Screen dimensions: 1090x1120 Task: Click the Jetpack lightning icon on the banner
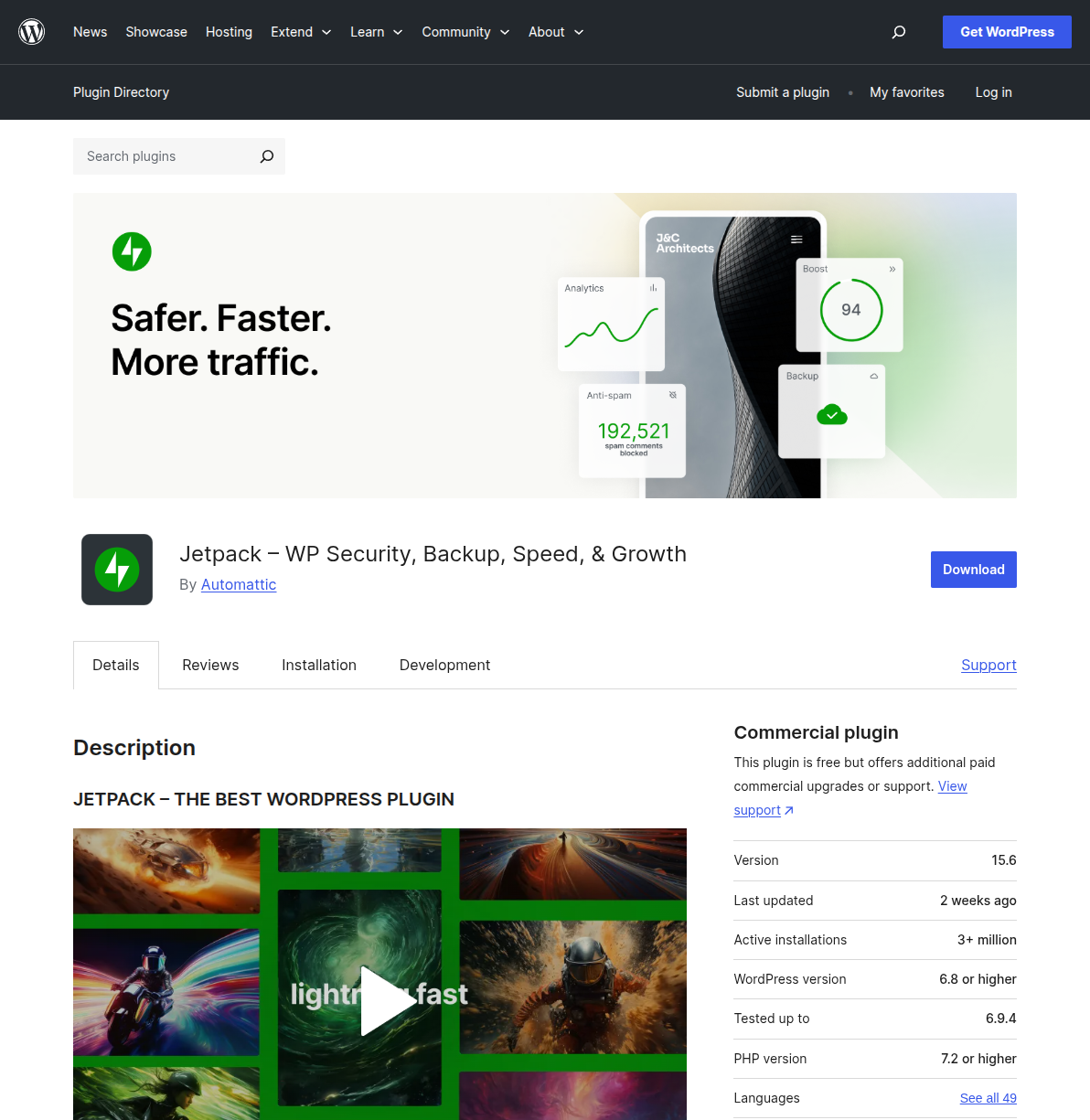(x=132, y=251)
